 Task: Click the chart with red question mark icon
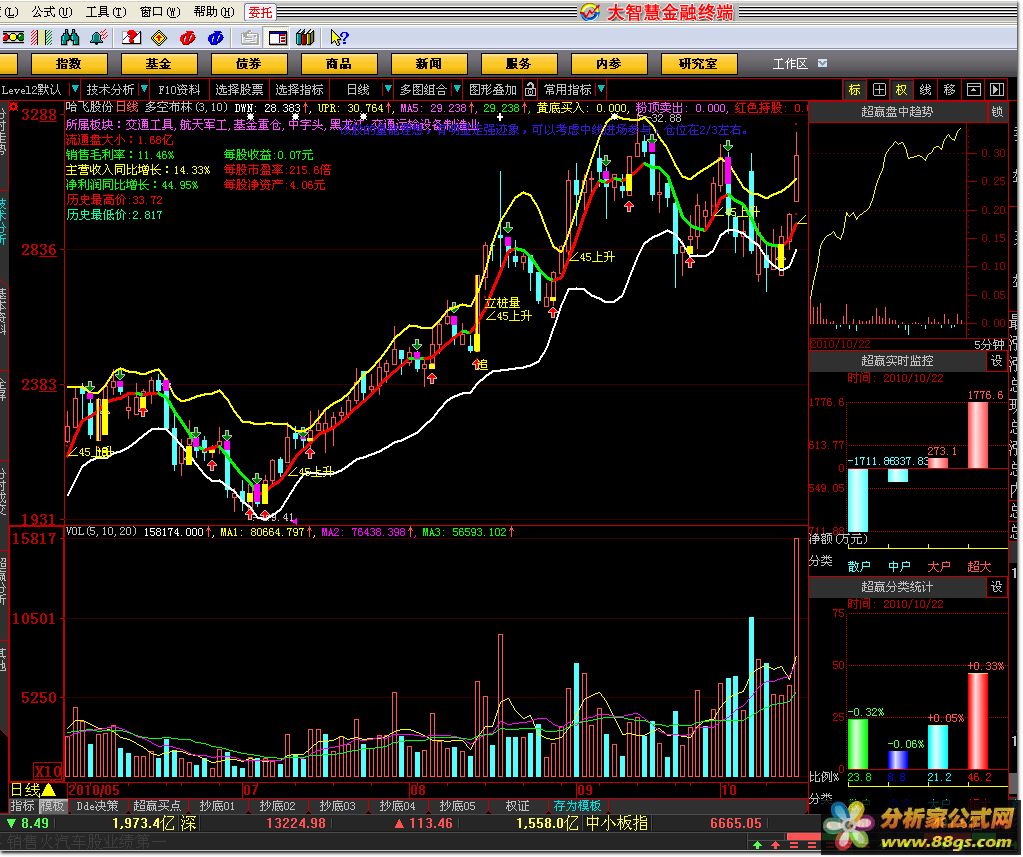point(131,38)
